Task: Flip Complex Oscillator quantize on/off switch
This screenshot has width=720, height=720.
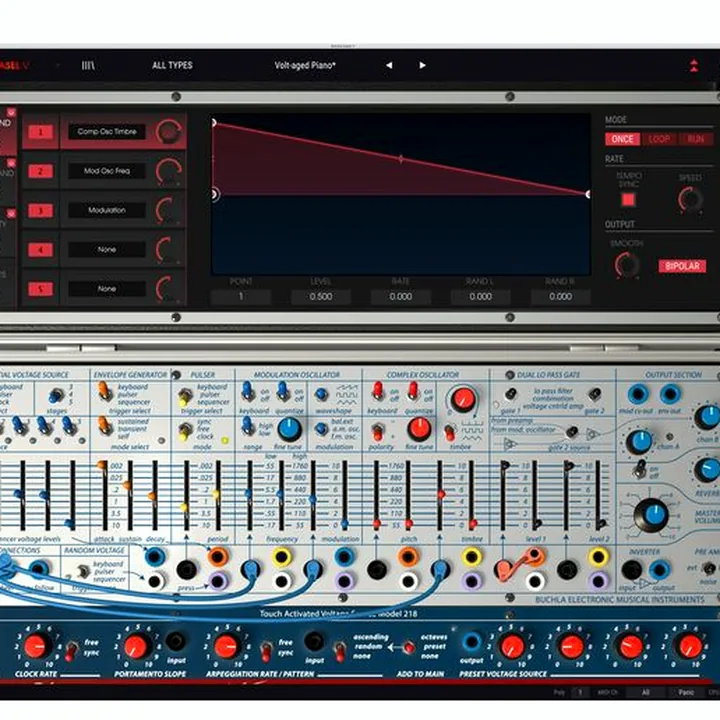Action: pyautogui.click(x=412, y=391)
